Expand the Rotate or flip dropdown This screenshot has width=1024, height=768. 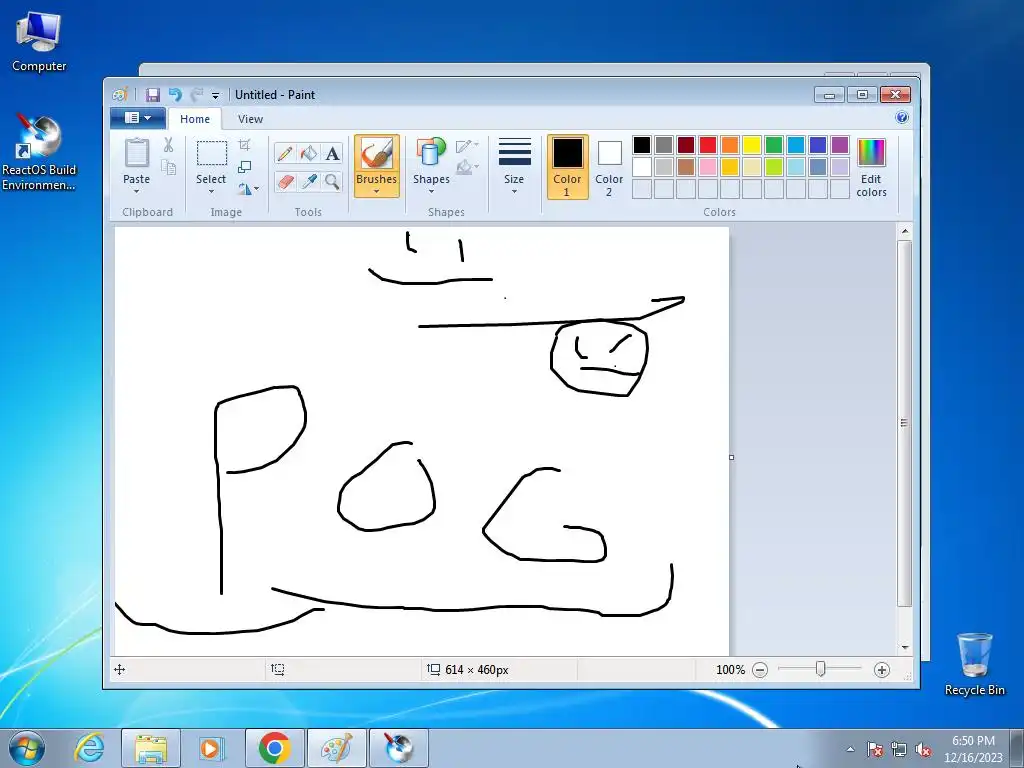coord(248,189)
